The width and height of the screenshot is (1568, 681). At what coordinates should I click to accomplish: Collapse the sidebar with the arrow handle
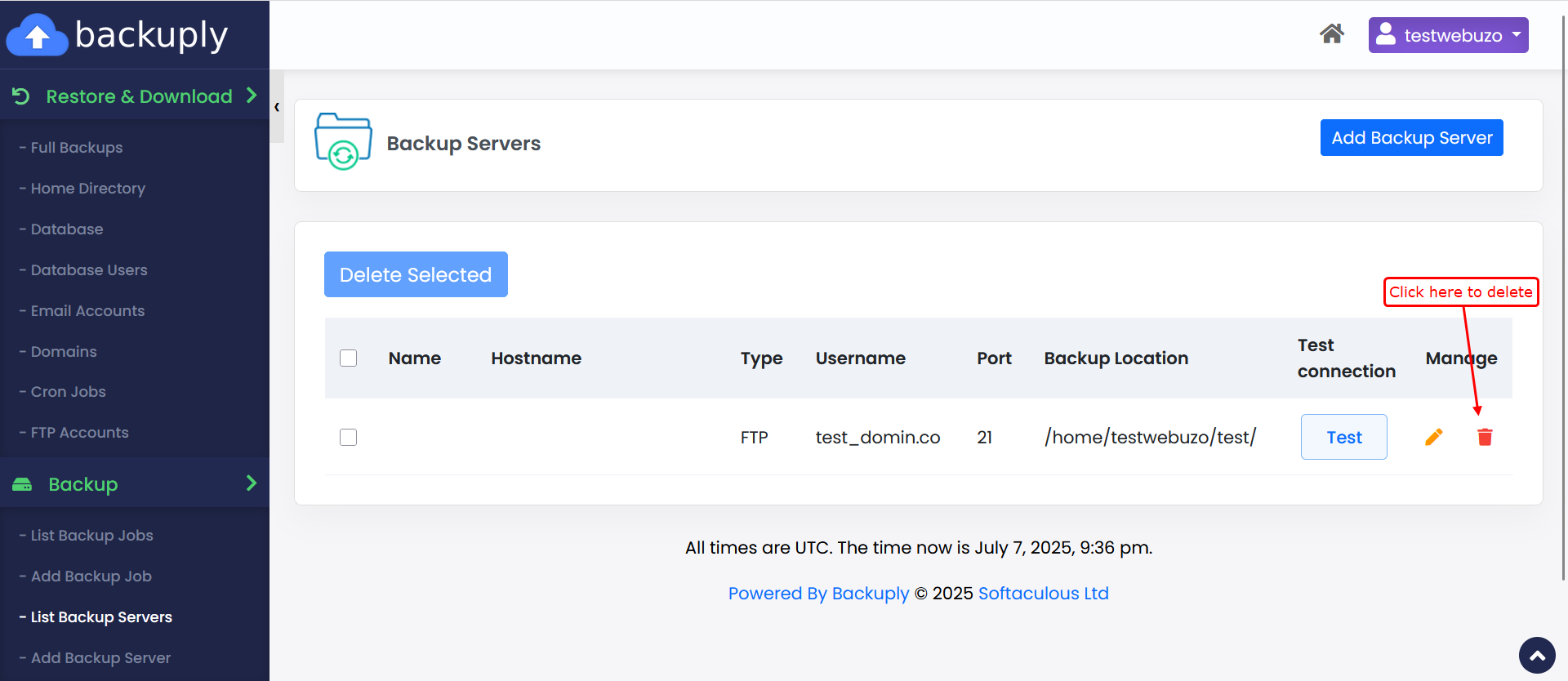click(x=277, y=107)
